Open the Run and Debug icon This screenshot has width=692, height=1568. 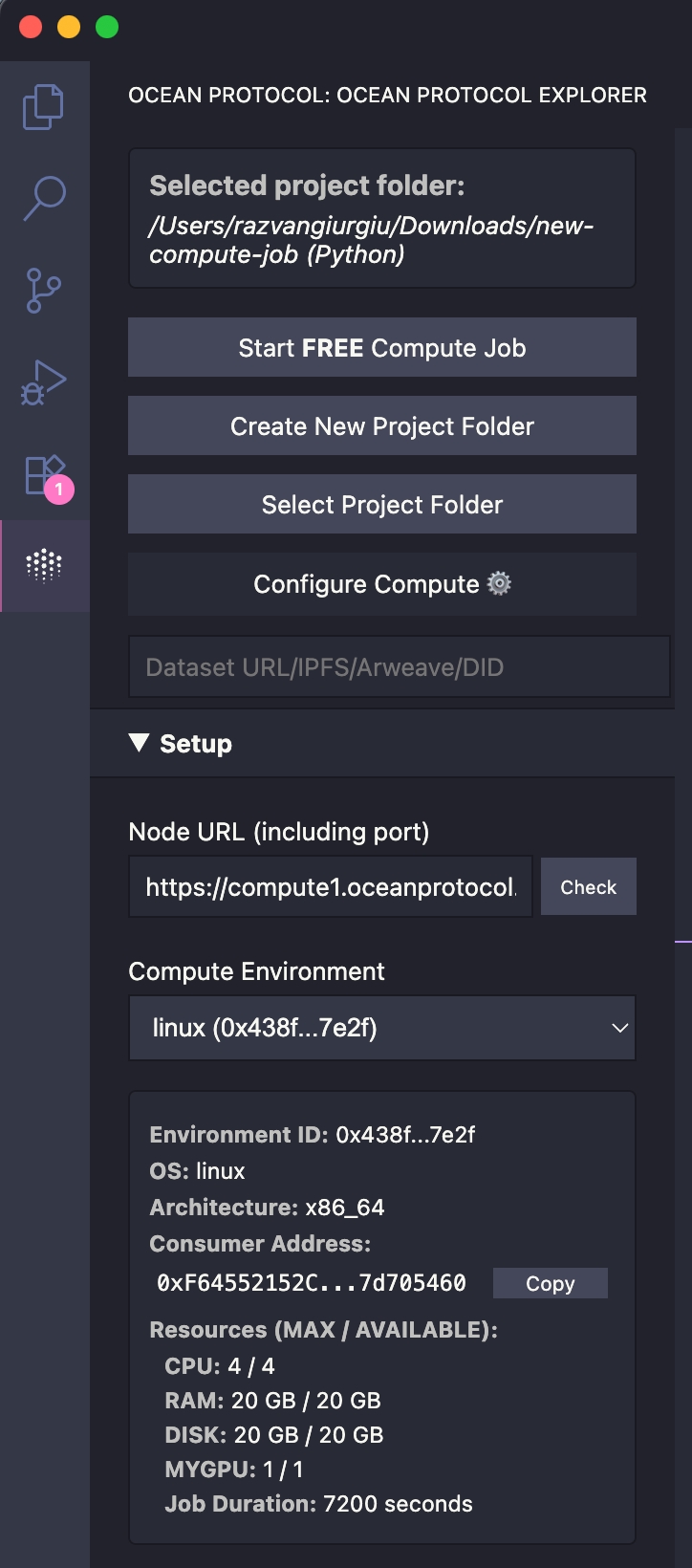44,381
